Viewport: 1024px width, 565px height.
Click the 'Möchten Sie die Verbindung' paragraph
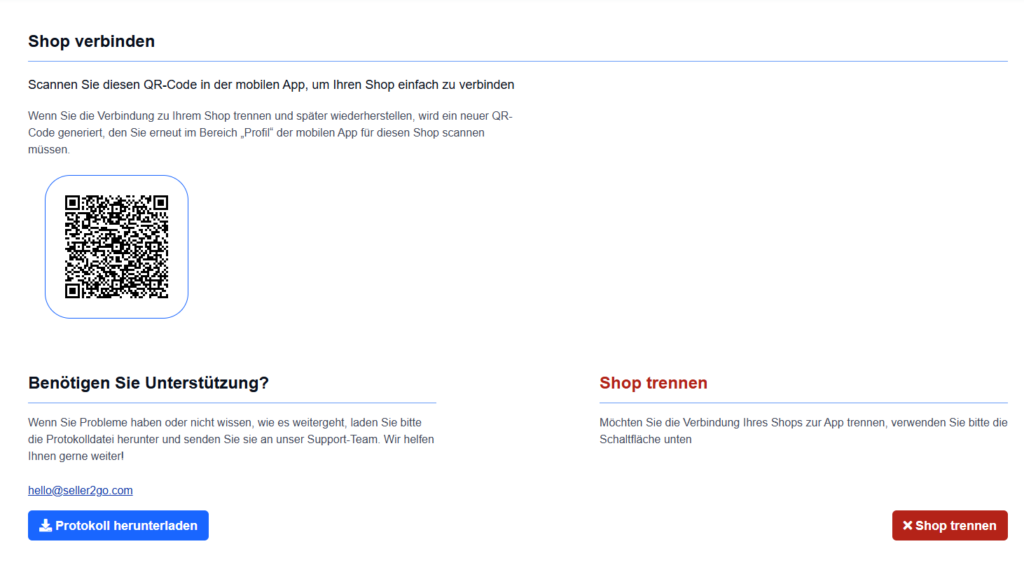point(803,431)
